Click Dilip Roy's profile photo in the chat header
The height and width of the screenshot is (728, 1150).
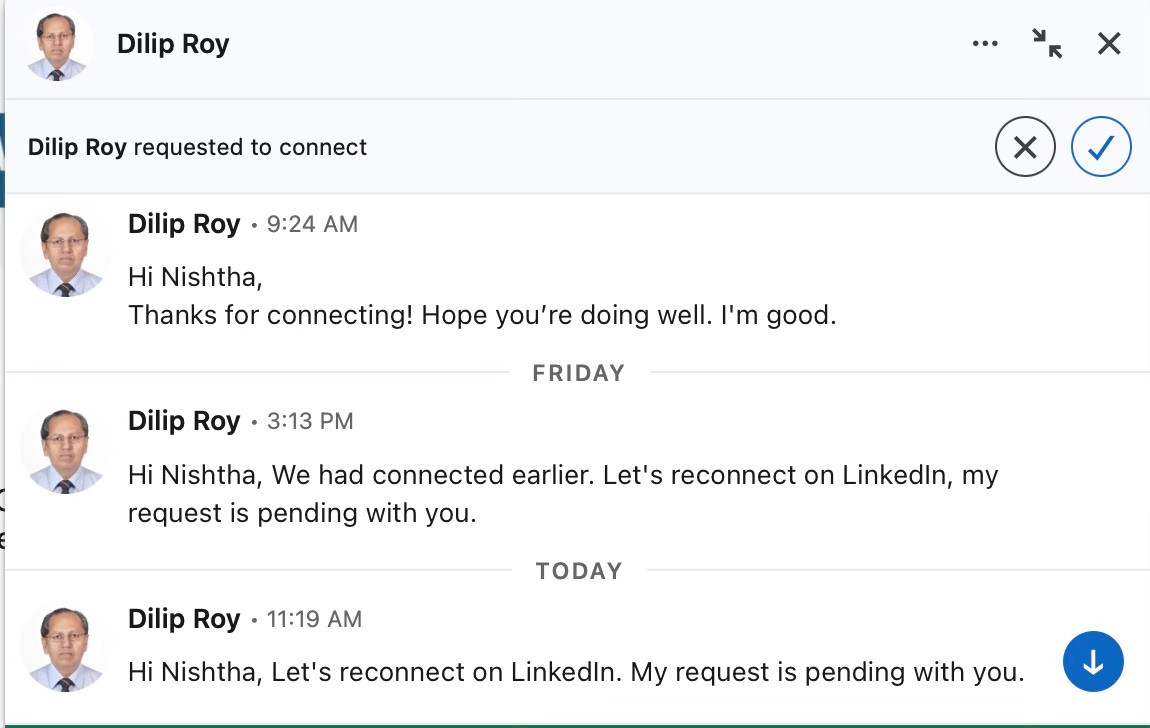click(x=58, y=46)
